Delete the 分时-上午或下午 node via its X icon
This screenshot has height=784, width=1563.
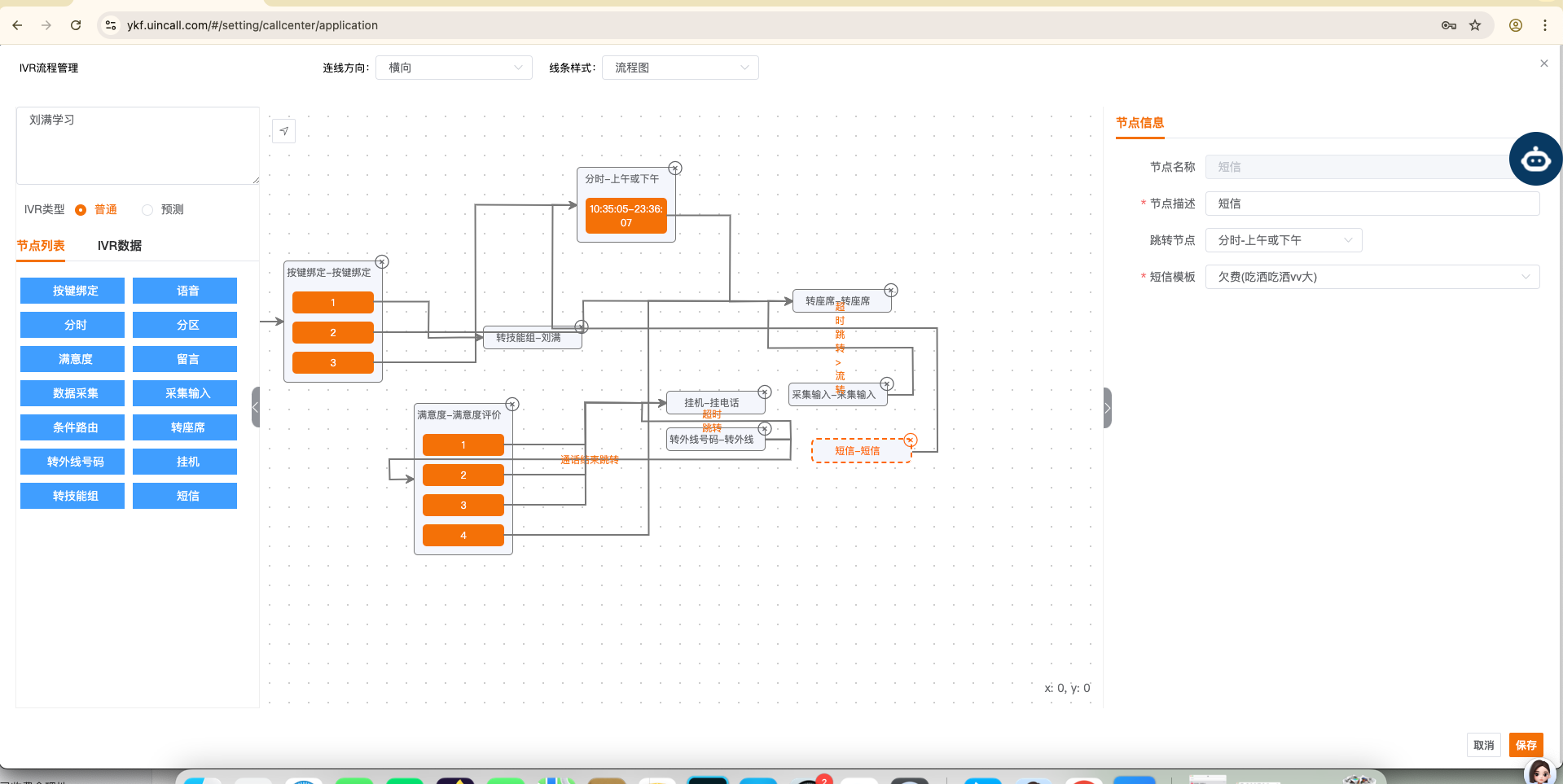(675, 169)
